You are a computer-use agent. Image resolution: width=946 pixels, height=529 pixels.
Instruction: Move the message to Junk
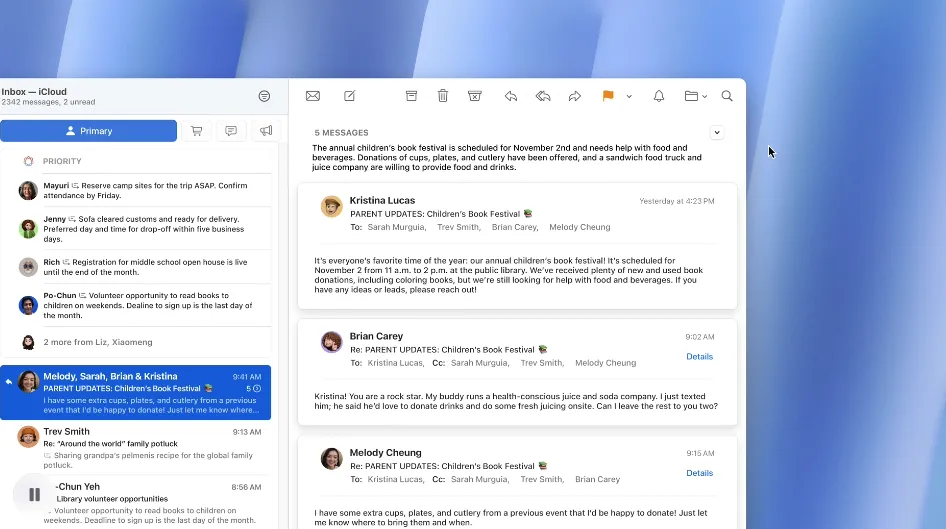click(x=475, y=96)
